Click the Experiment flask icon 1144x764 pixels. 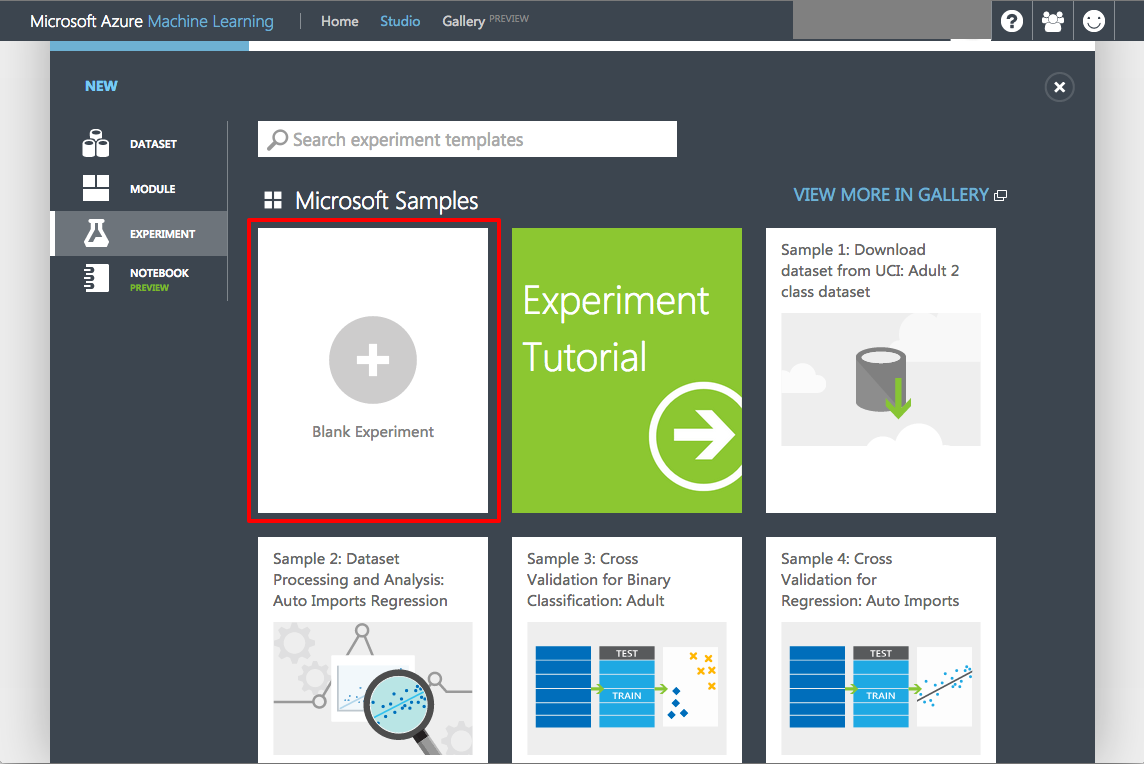[x=96, y=234]
